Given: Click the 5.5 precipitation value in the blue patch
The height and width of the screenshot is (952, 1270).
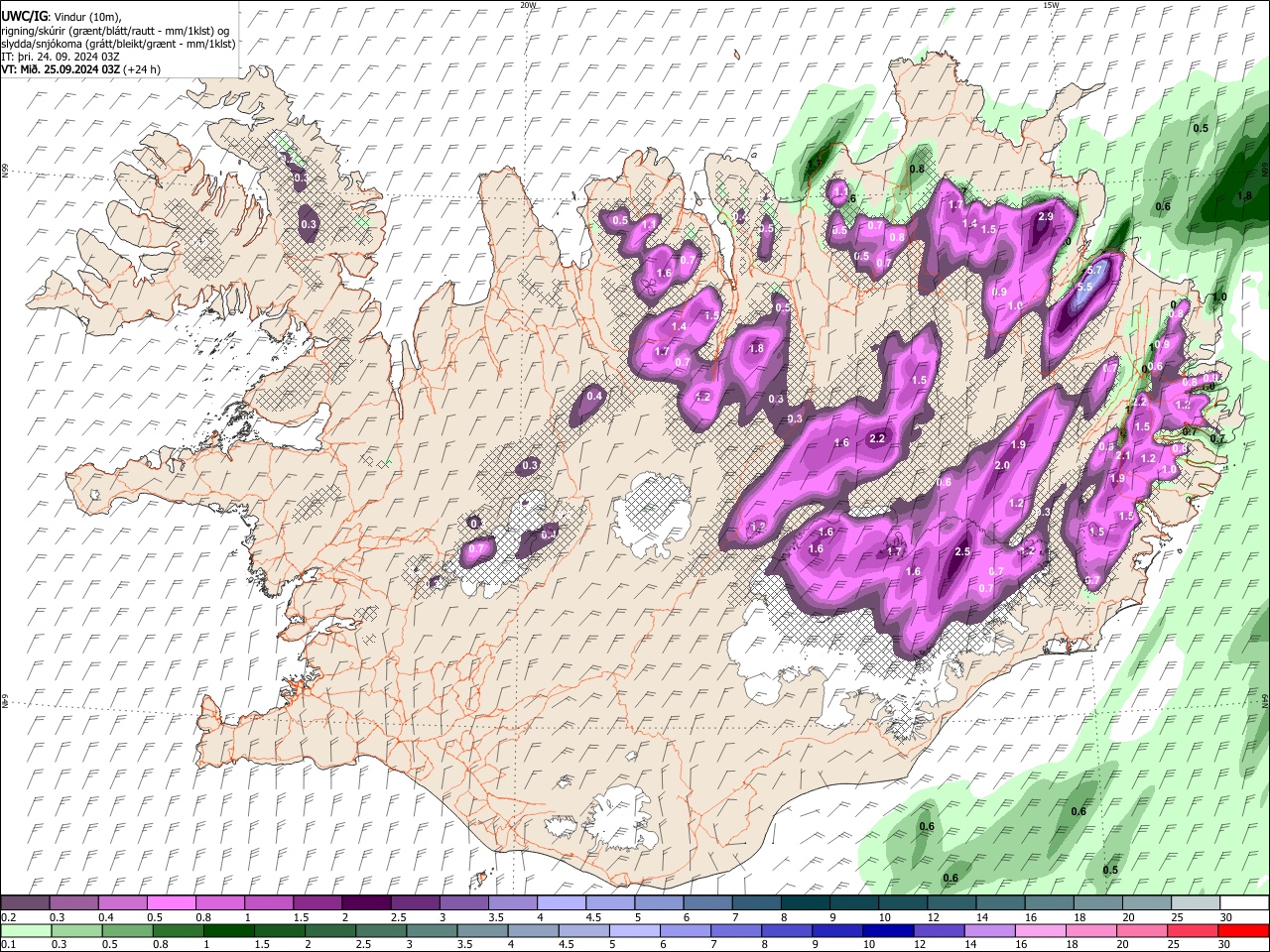Looking at the screenshot, I should [x=1083, y=287].
